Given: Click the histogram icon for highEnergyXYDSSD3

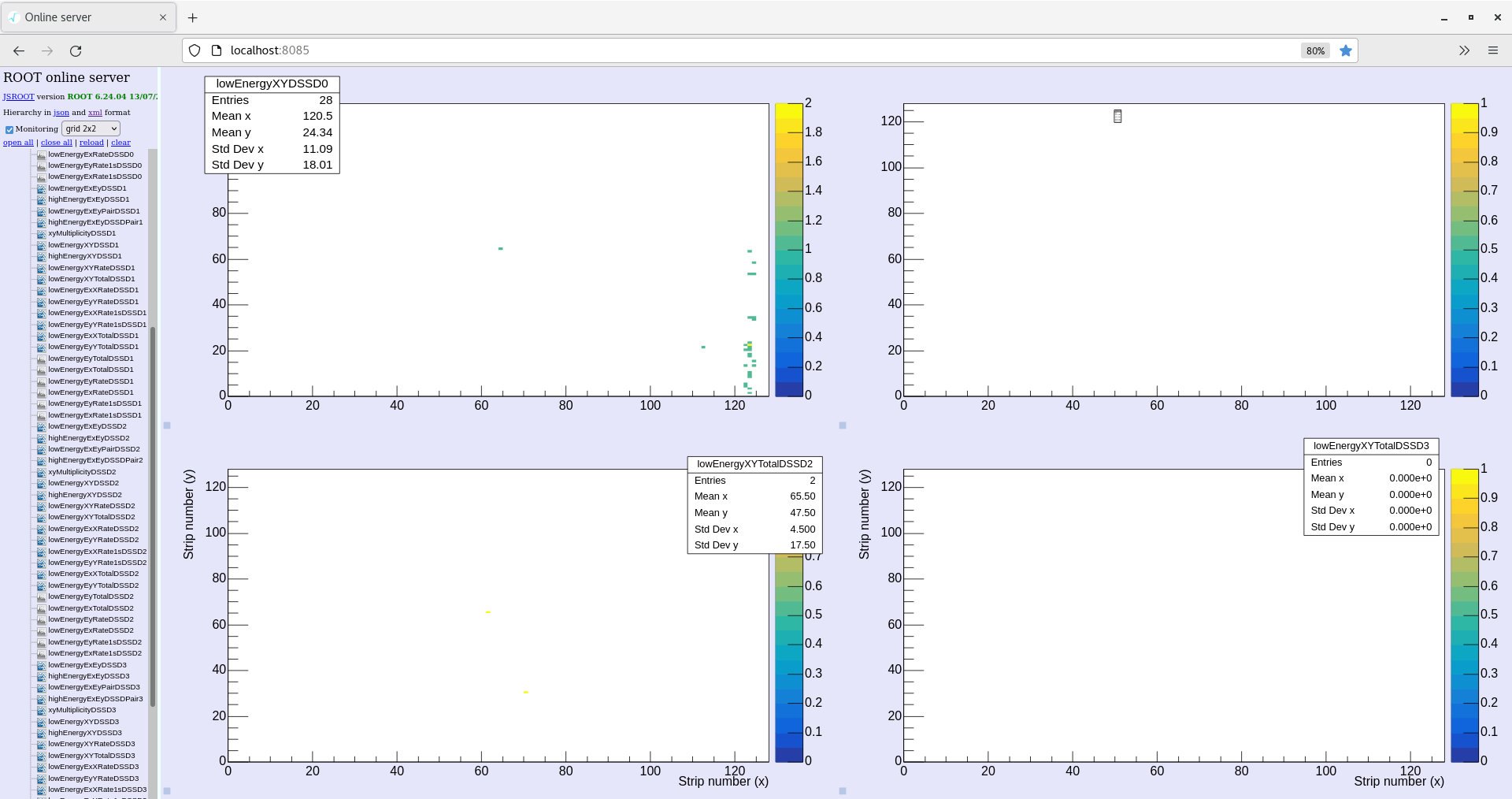Looking at the screenshot, I should point(41,733).
